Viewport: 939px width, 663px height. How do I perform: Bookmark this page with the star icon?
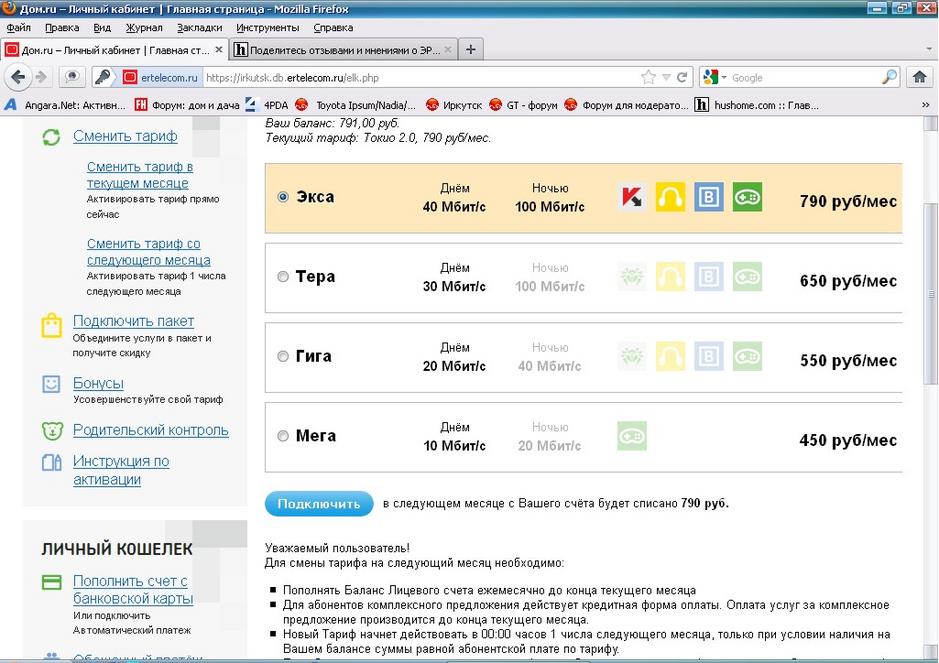648,77
